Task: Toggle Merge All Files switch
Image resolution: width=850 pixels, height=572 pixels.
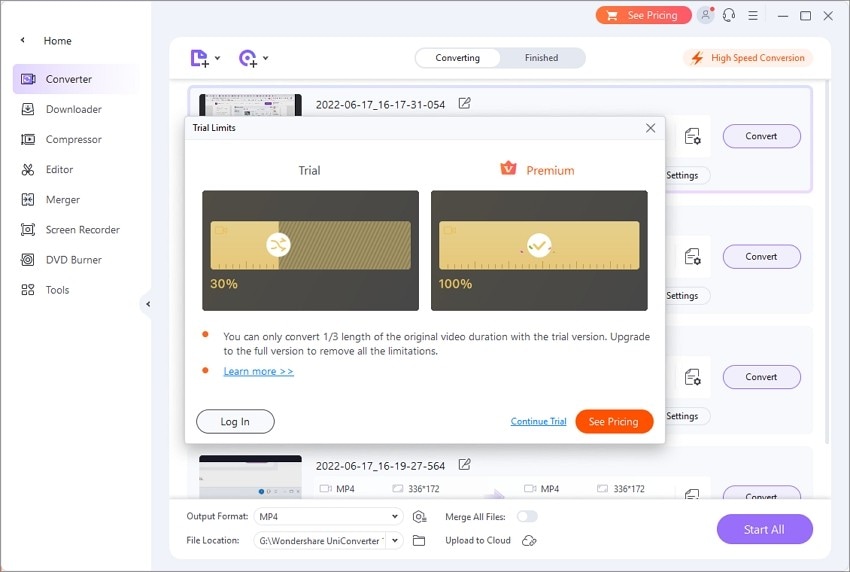Action: pyautogui.click(x=527, y=516)
